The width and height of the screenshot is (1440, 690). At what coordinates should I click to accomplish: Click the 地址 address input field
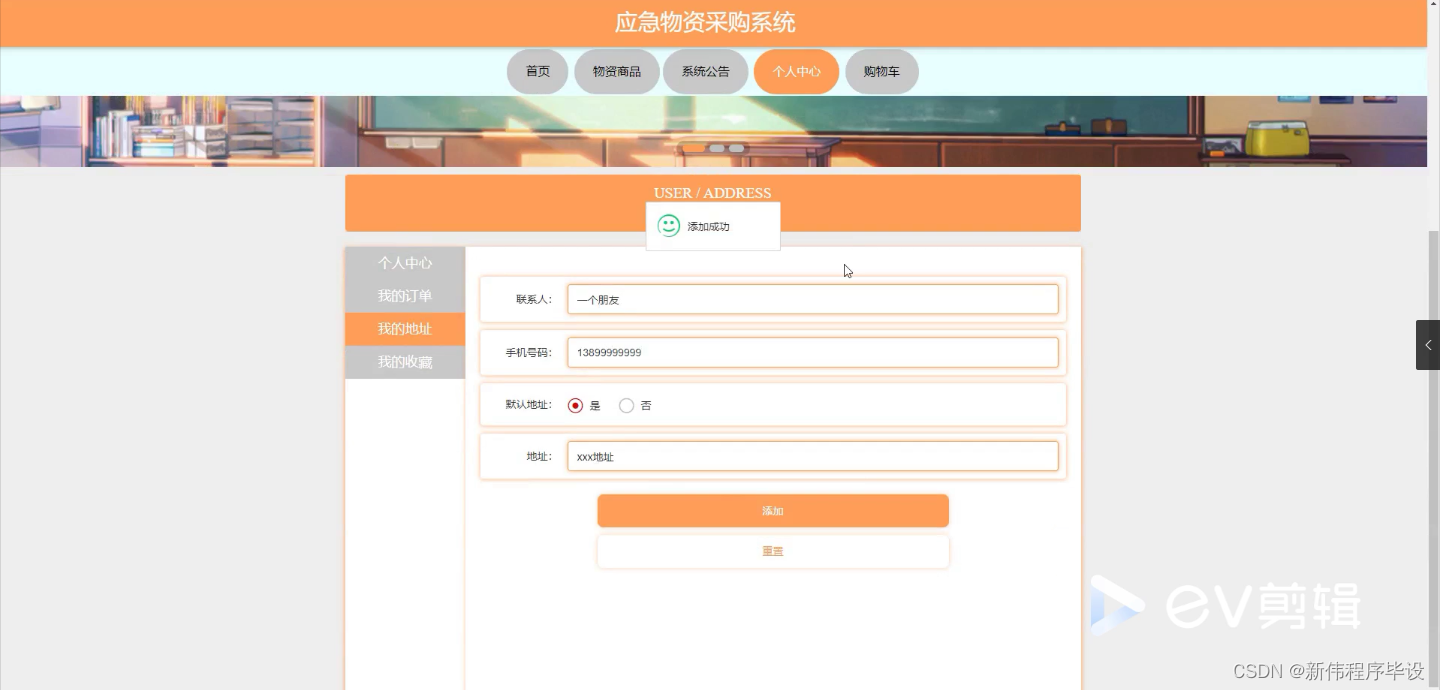tap(812, 456)
